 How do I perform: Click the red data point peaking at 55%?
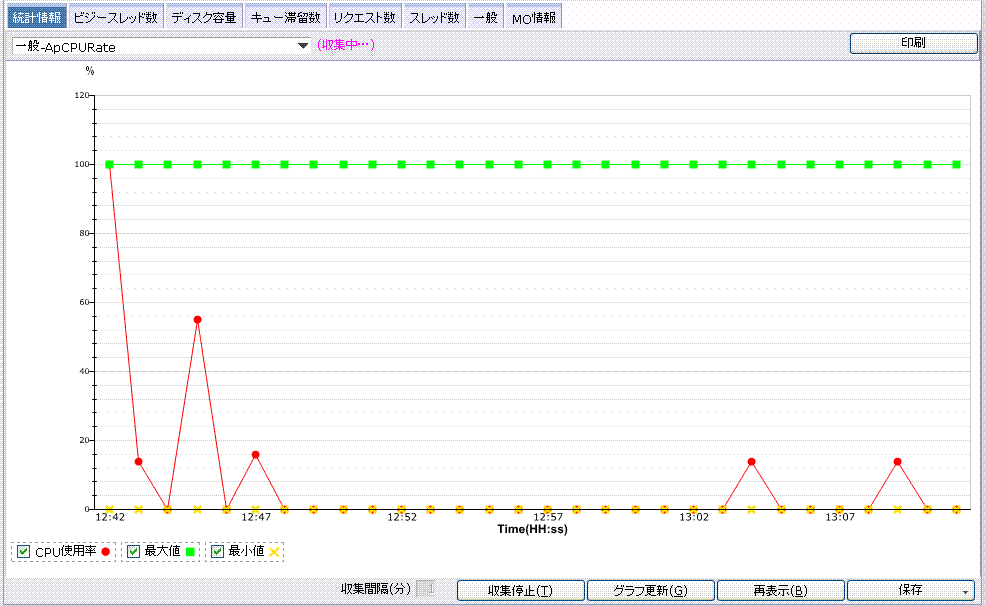(x=197, y=320)
